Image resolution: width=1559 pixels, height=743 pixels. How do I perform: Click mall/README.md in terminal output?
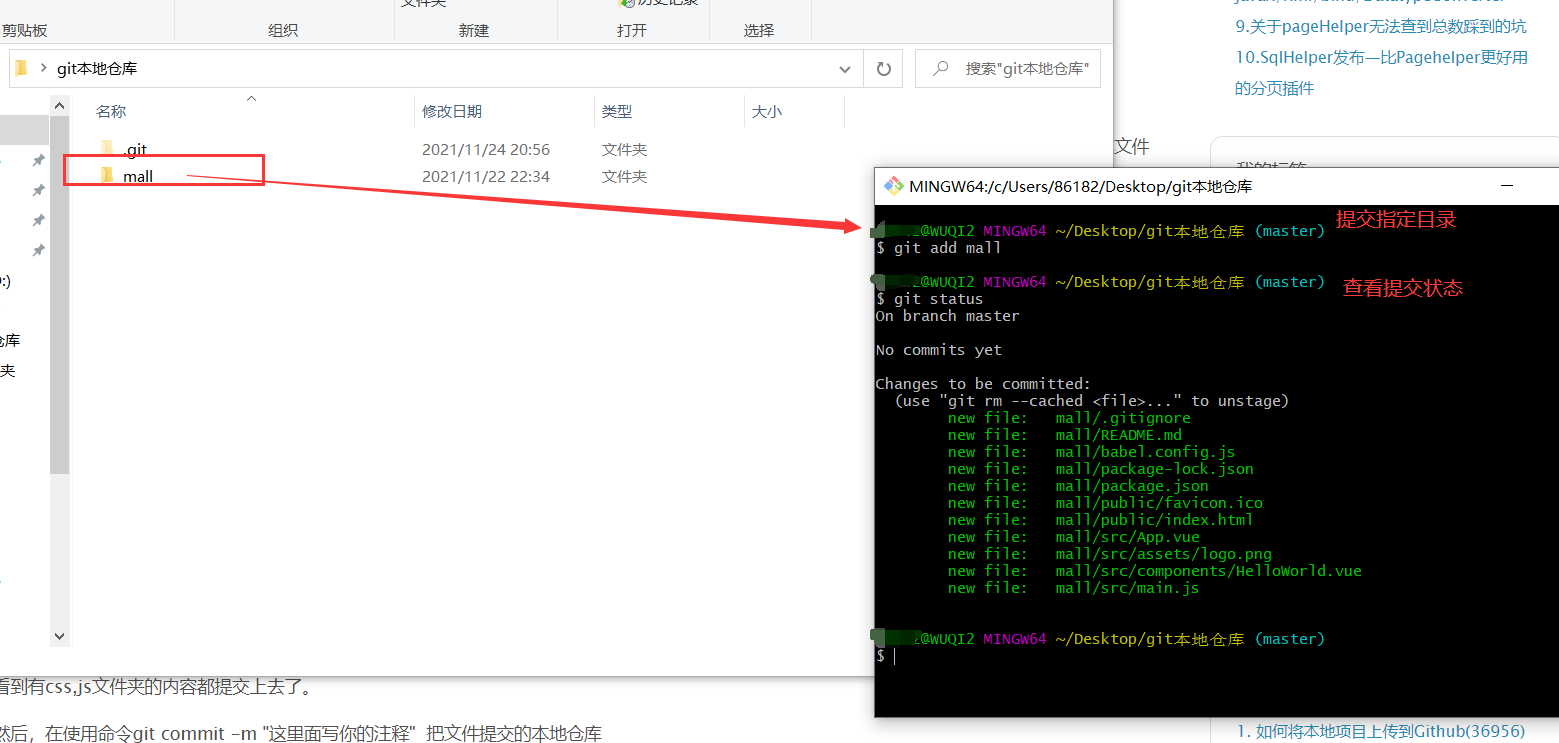pos(1118,435)
